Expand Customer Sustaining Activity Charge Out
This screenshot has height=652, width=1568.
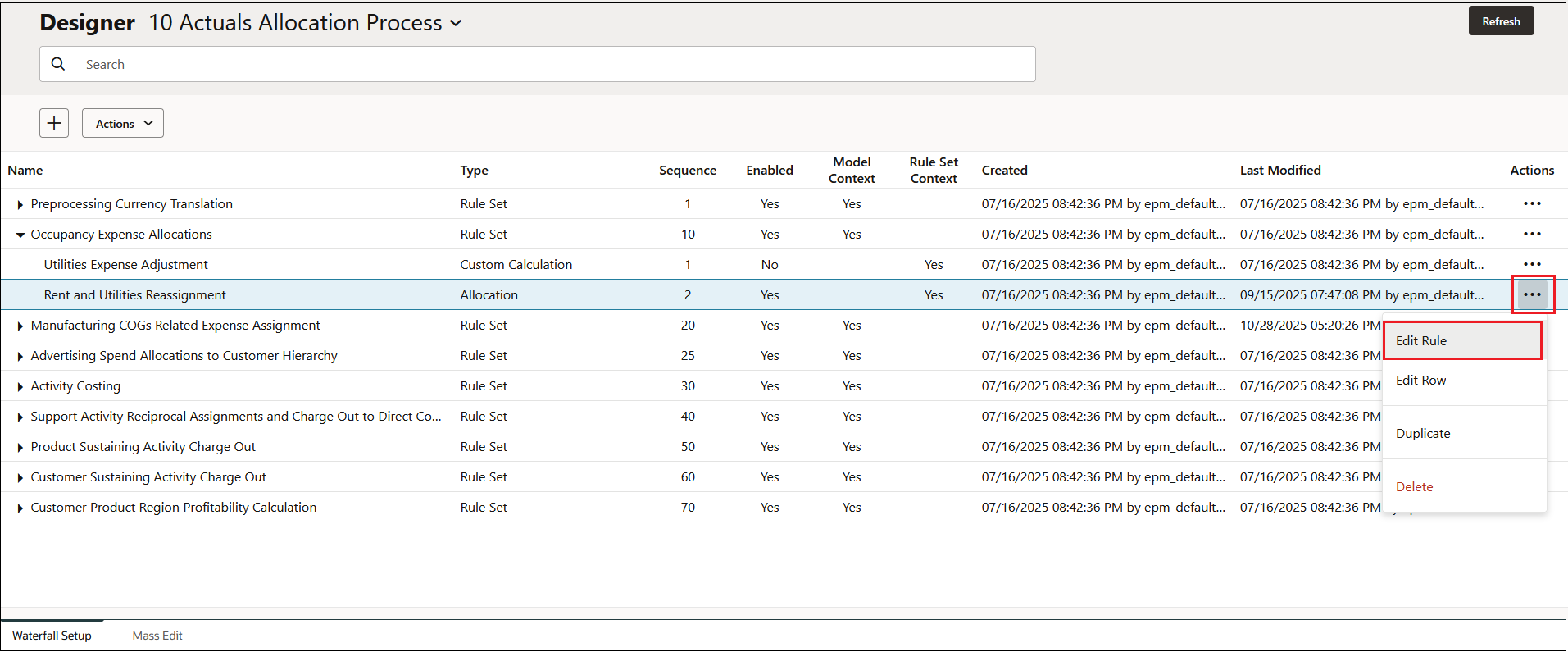point(20,477)
